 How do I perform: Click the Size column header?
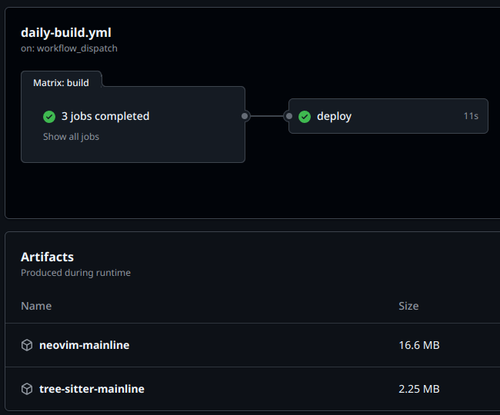point(409,306)
